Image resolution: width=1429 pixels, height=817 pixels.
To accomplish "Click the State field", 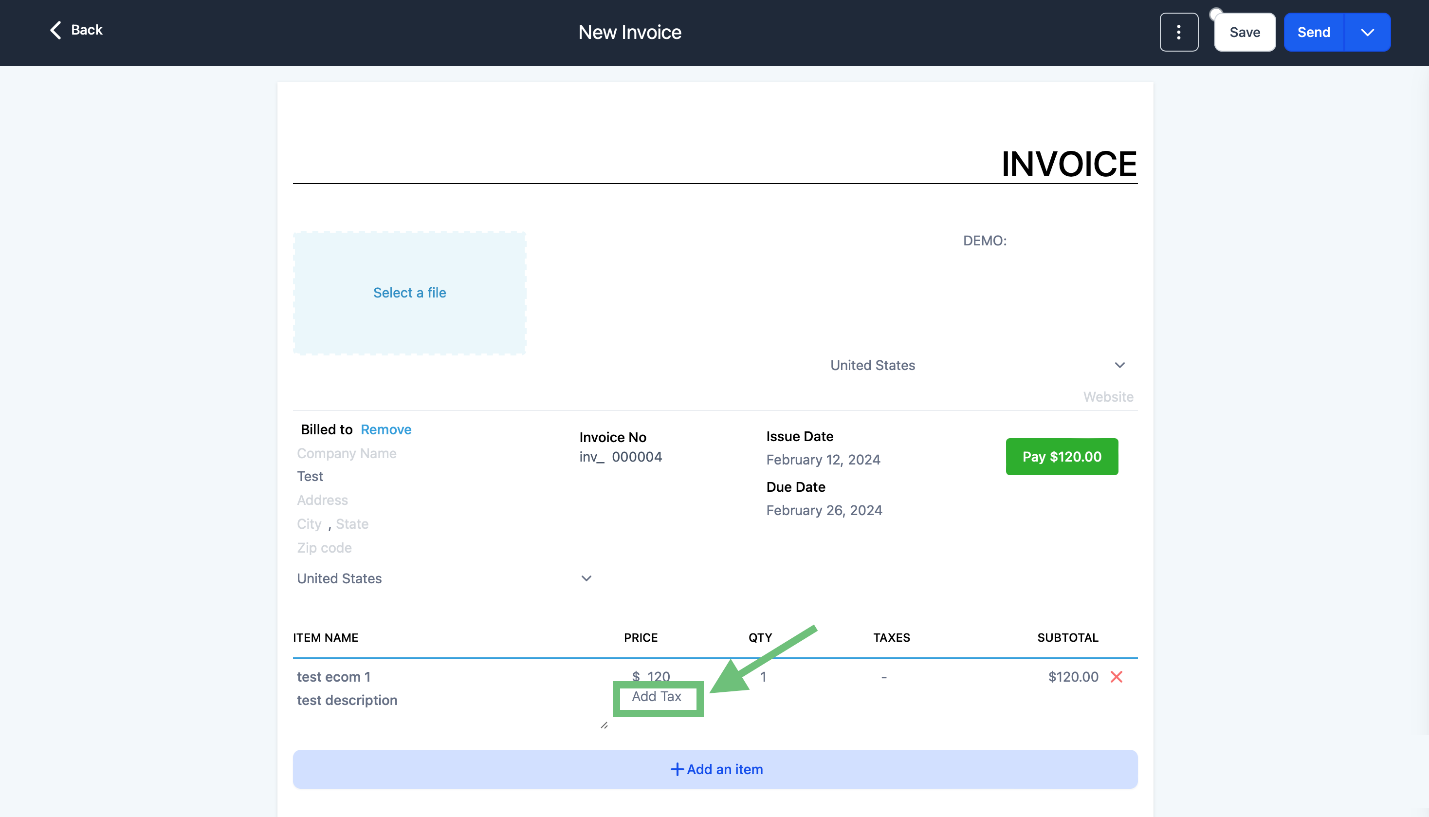I will tap(352, 524).
